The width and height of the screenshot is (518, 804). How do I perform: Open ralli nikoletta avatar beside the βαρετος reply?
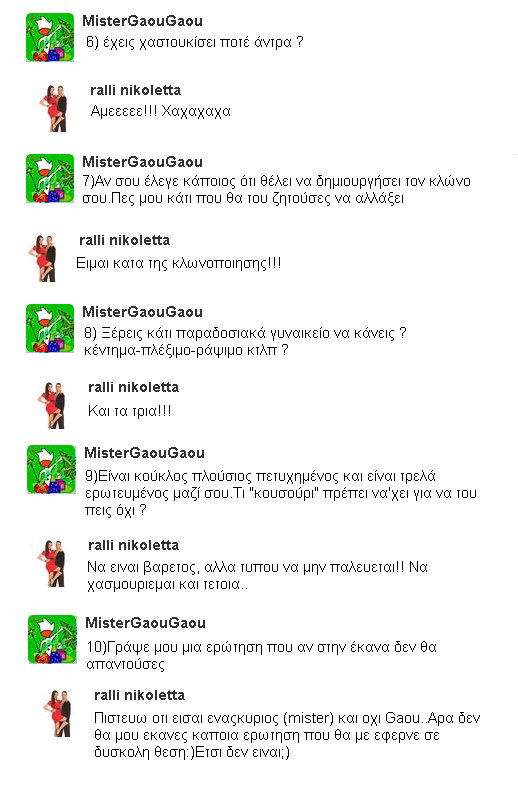[52, 563]
